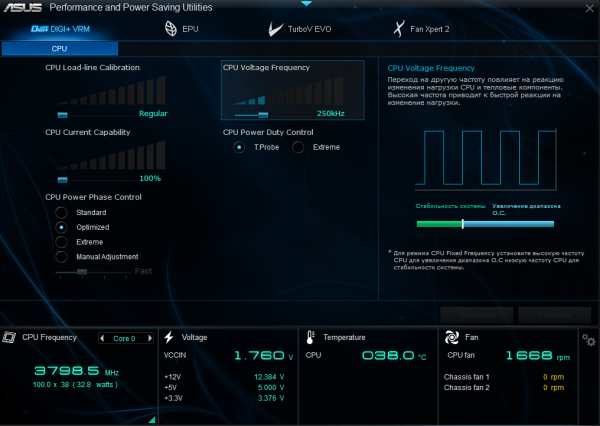Screen dimensions: 600x426
Task: Adjust CPU Voltage Frequency slider handle
Action: click(263, 115)
